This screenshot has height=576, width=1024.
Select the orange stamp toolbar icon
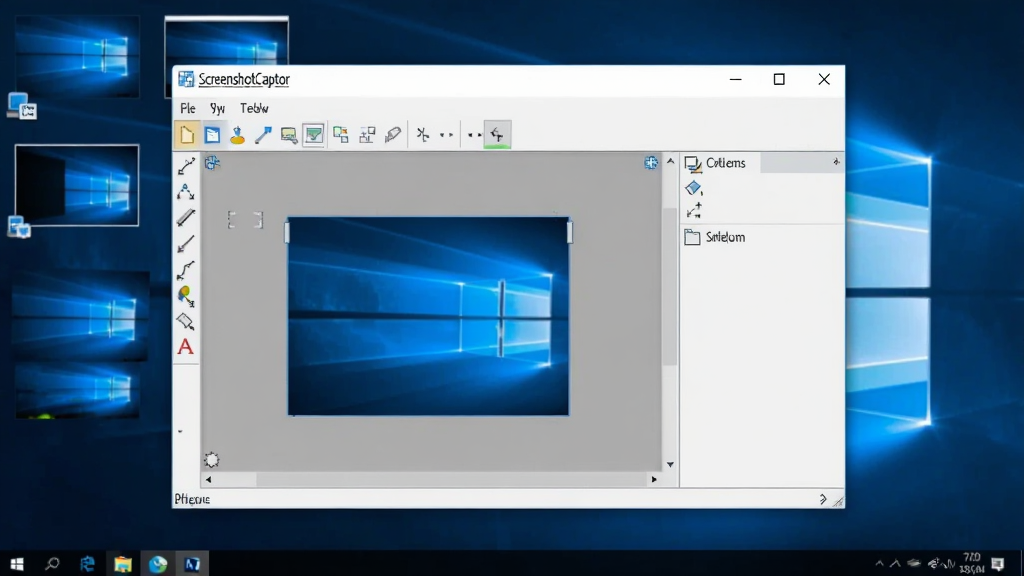(238, 135)
